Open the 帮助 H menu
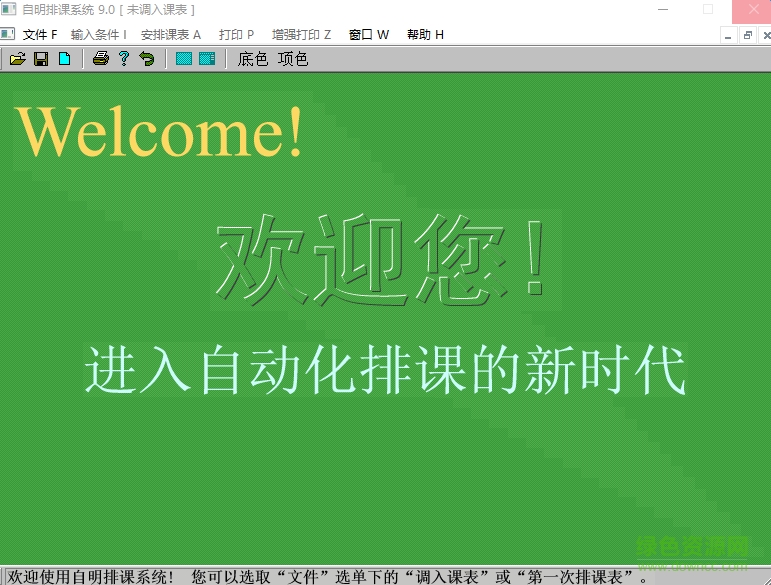 pyautogui.click(x=425, y=35)
